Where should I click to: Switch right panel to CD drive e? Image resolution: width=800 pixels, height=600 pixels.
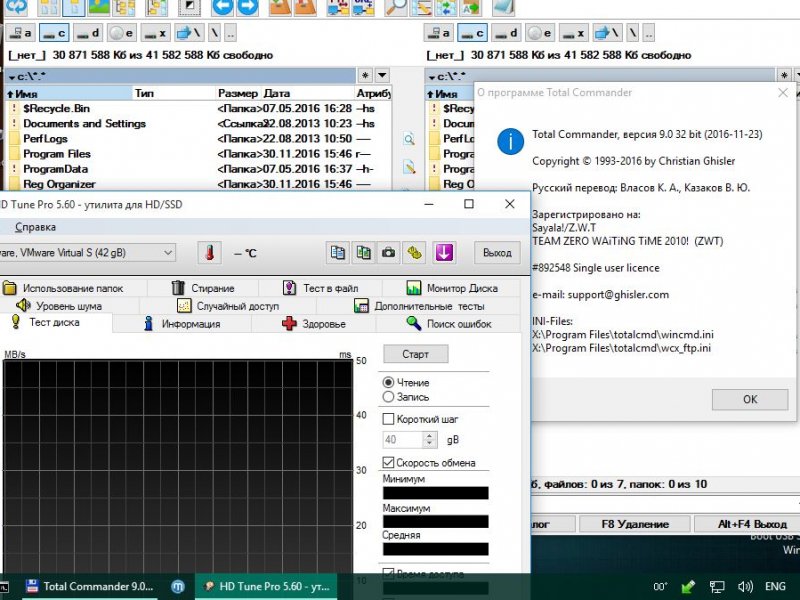pos(540,33)
